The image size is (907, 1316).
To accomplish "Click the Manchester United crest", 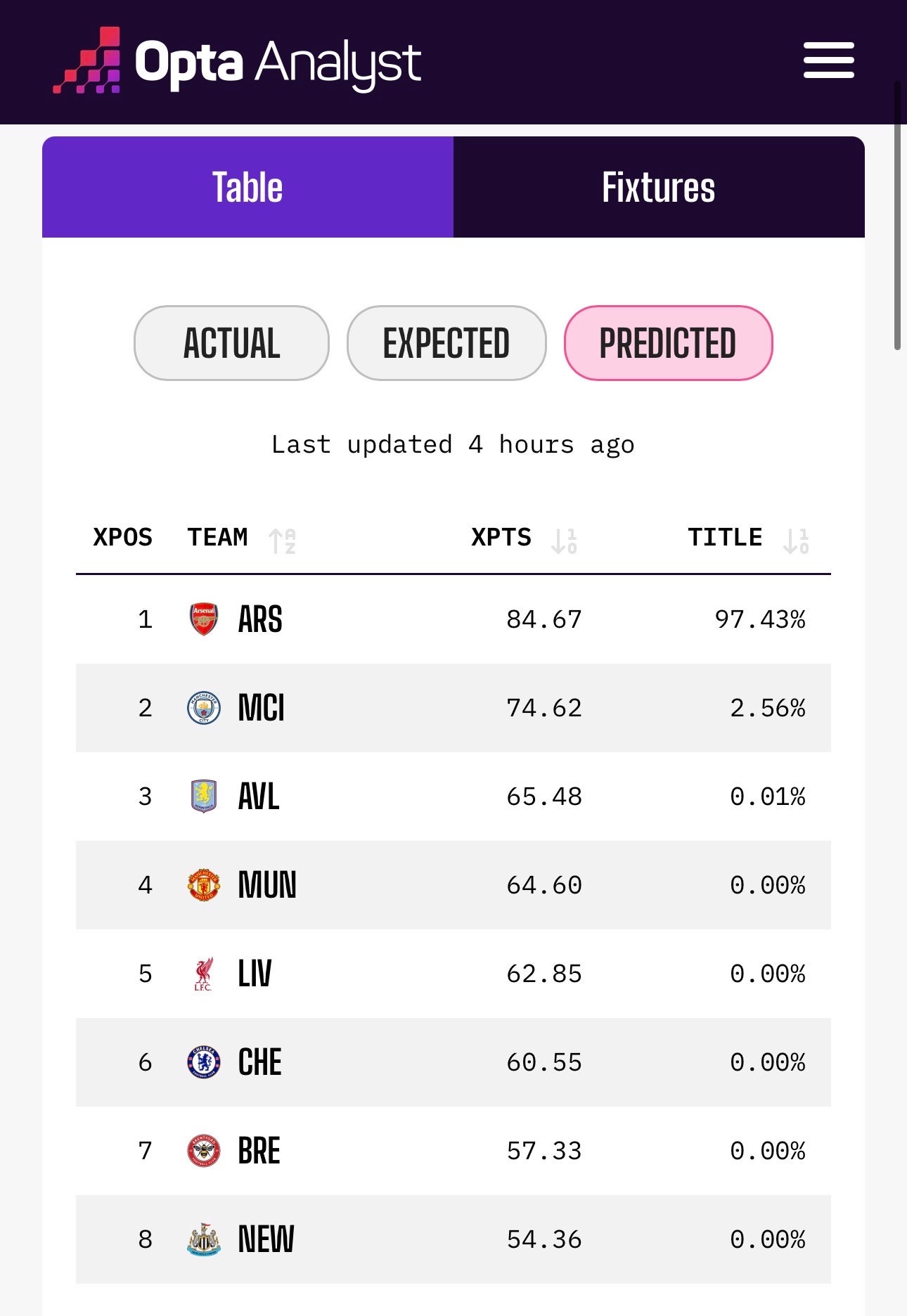I will click(204, 885).
